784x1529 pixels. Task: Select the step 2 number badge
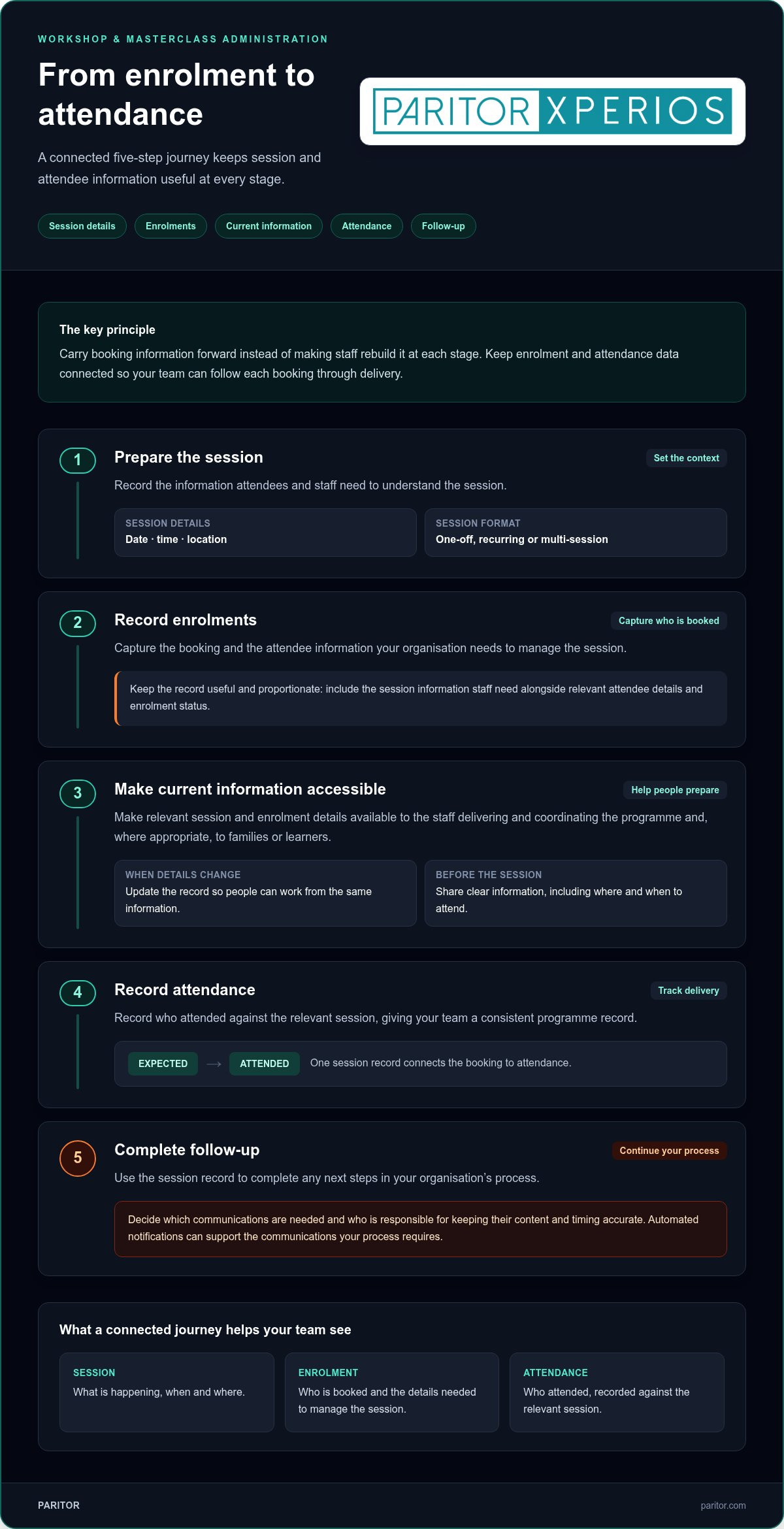(78, 623)
